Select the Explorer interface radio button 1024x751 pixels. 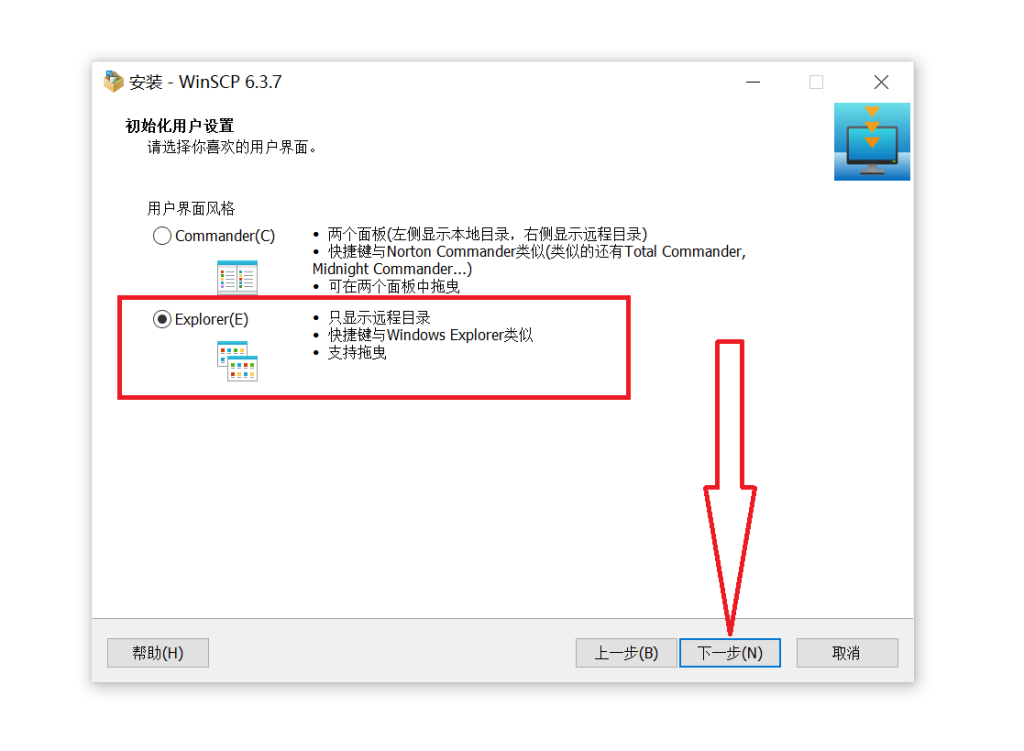[162, 319]
